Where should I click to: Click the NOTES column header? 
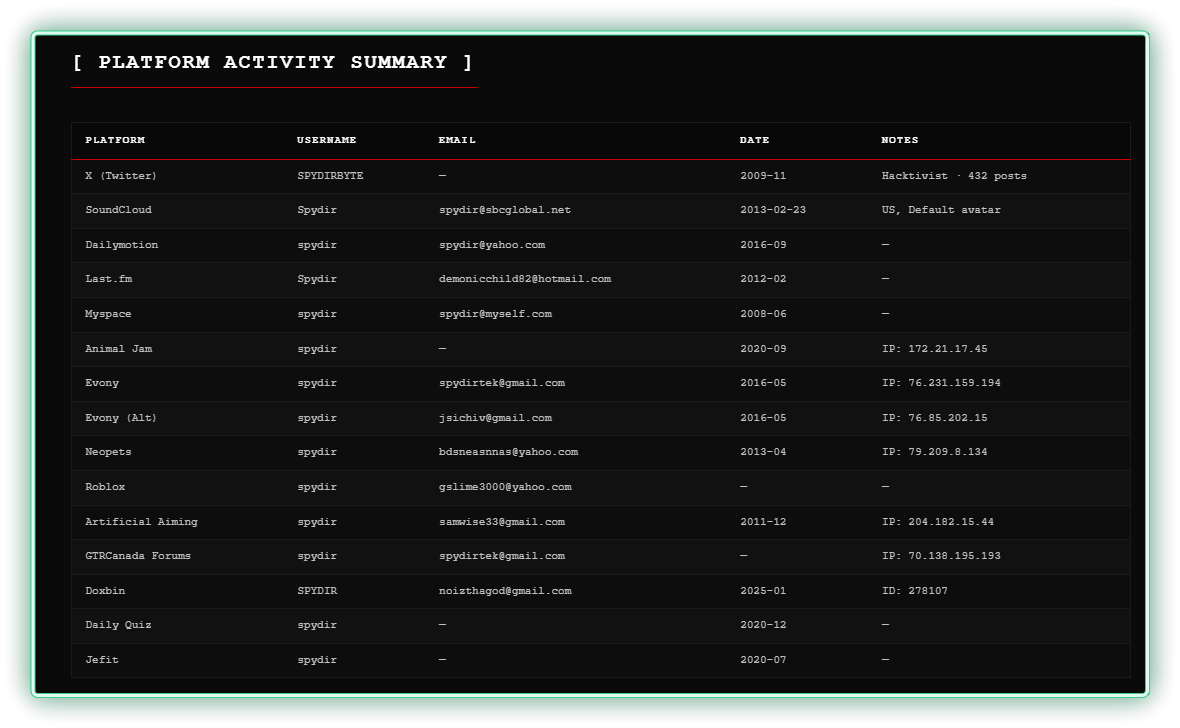pos(900,140)
